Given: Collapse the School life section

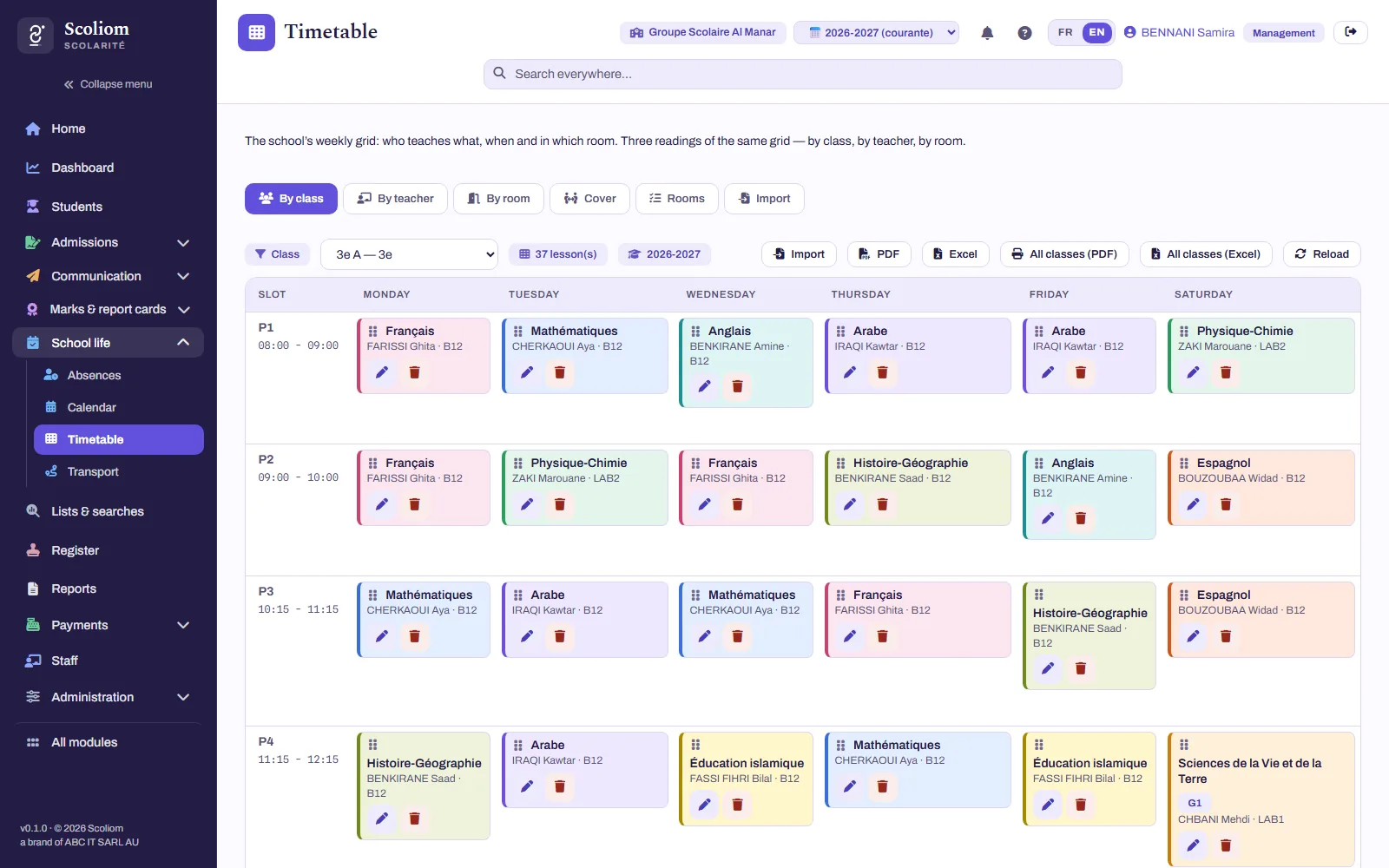Looking at the screenshot, I should tap(109, 343).
